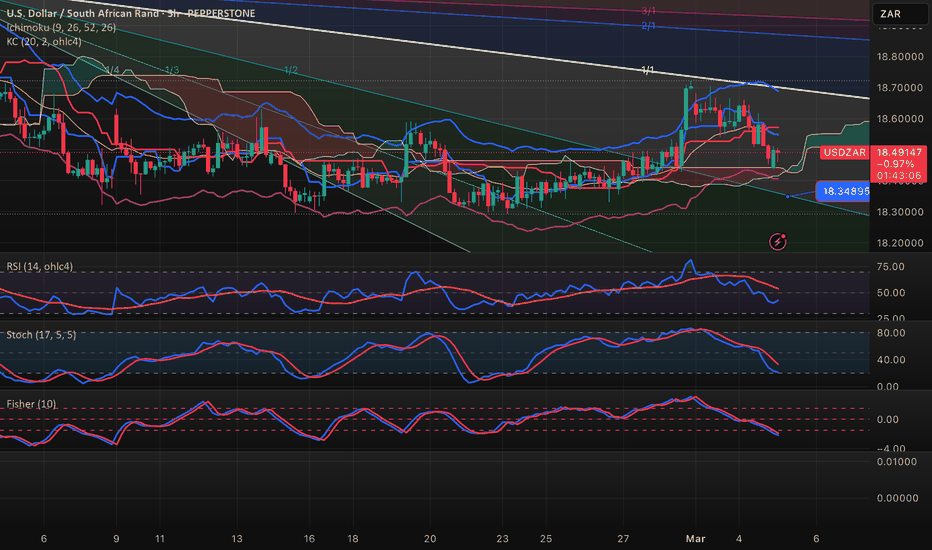
Task: Click the date 16 on time axis
Action: tap(309, 539)
